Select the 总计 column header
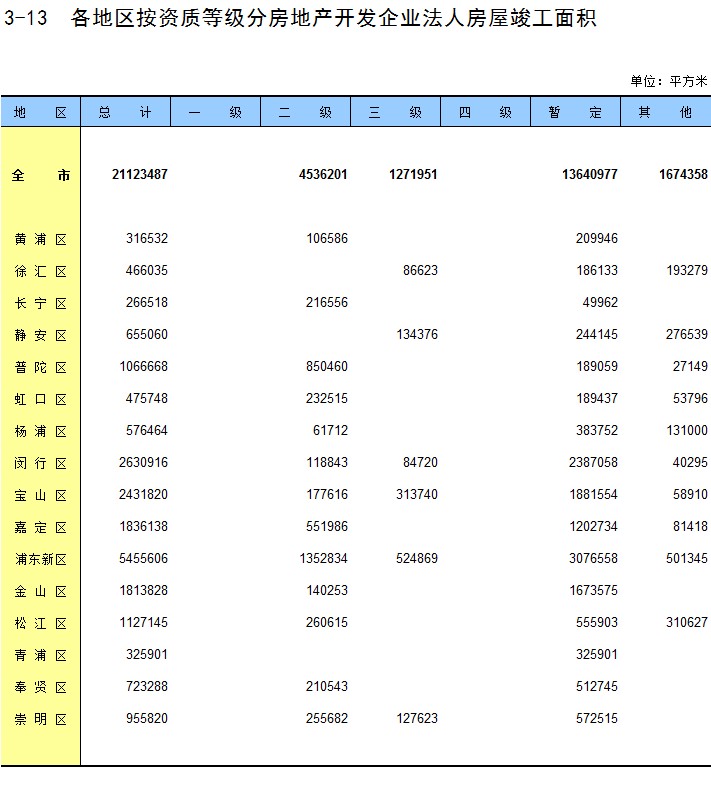The height and width of the screenshot is (799, 711). 125,112
